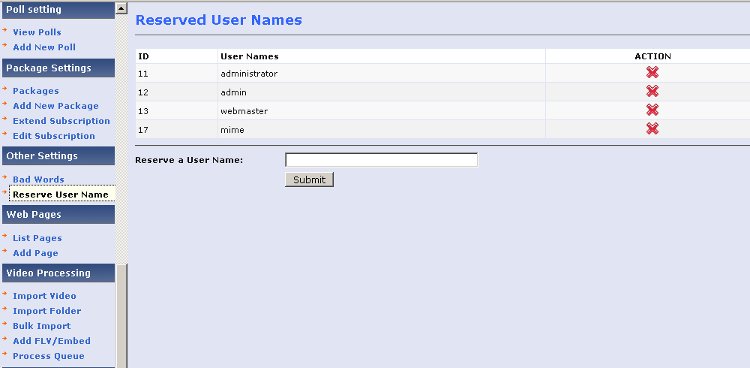This screenshot has width=750, height=368.
Task: Open Bulk Import
Action: [x=42, y=326]
